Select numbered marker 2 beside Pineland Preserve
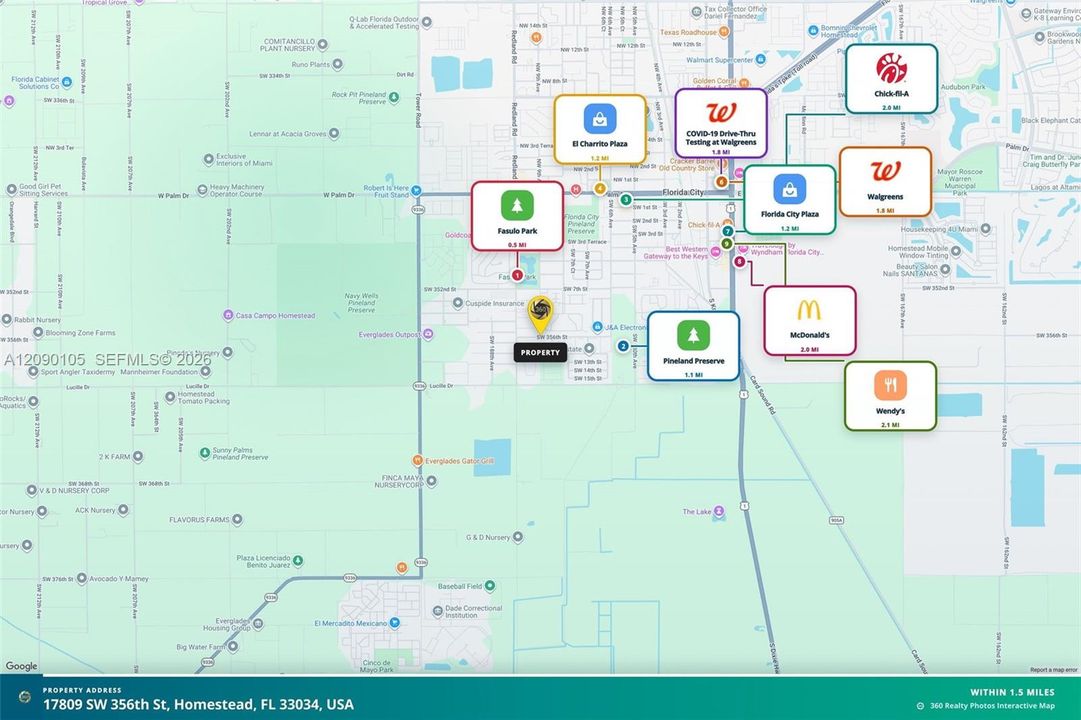 coord(623,346)
